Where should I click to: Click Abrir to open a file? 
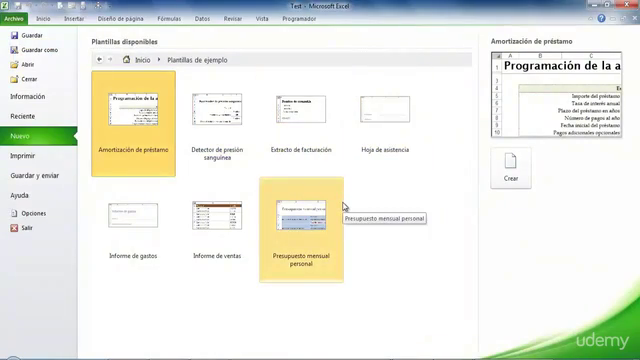pyautogui.click(x=22, y=64)
